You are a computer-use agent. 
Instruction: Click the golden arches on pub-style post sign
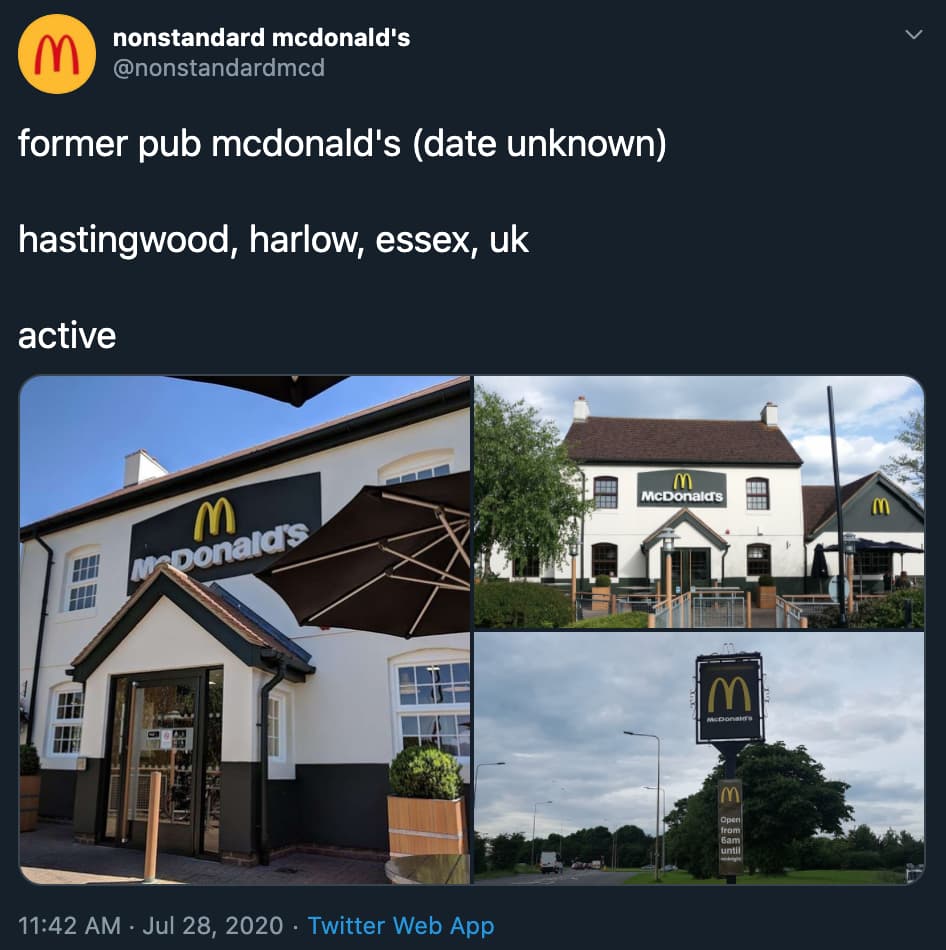pyautogui.click(x=729, y=696)
